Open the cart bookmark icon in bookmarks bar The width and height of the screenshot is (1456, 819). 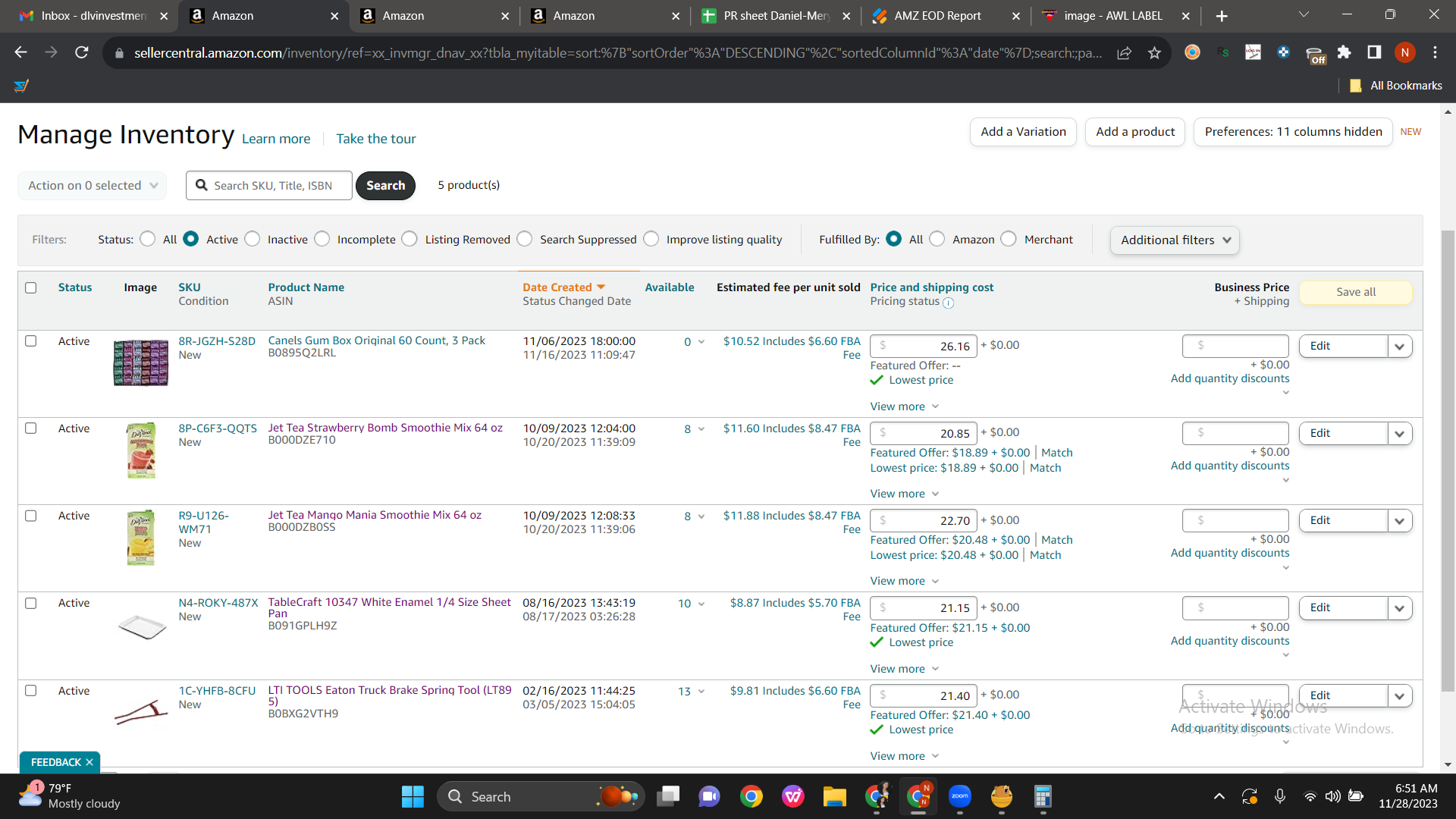[21, 86]
